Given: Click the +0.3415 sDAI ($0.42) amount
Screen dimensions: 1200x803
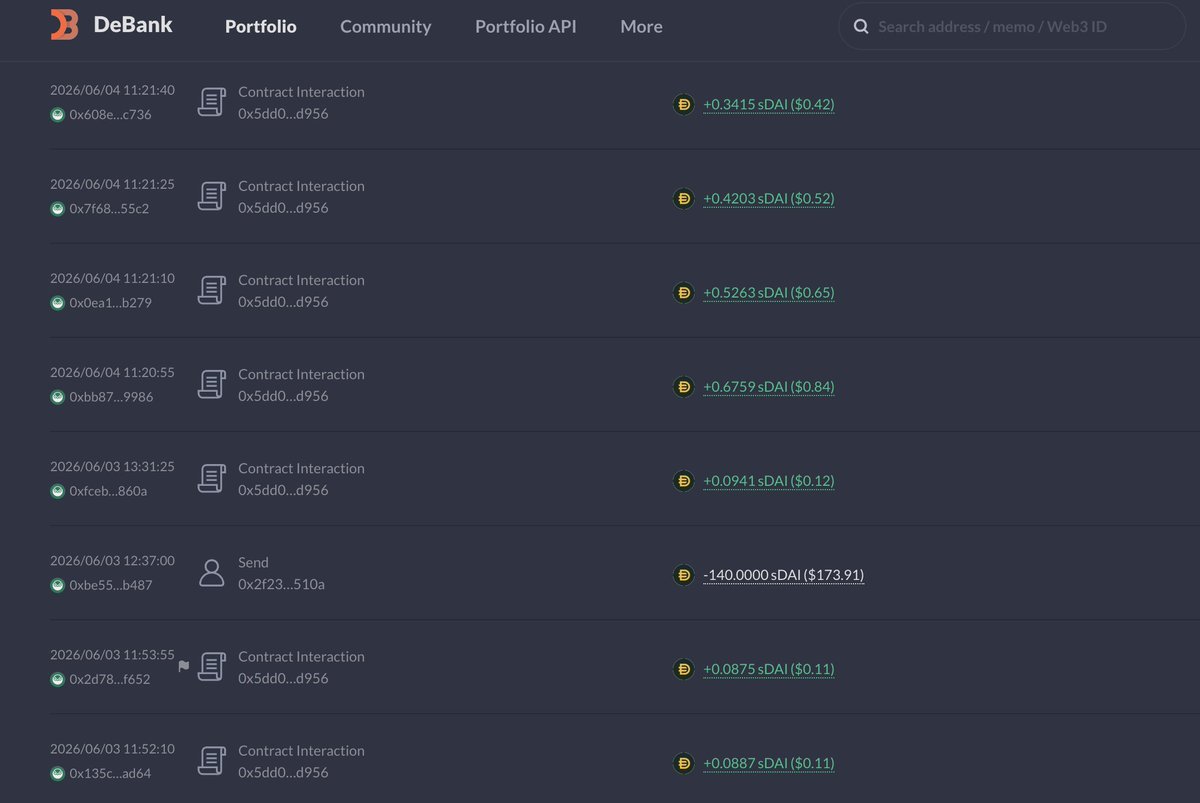Looking at the screenshot, I should 768,104.
